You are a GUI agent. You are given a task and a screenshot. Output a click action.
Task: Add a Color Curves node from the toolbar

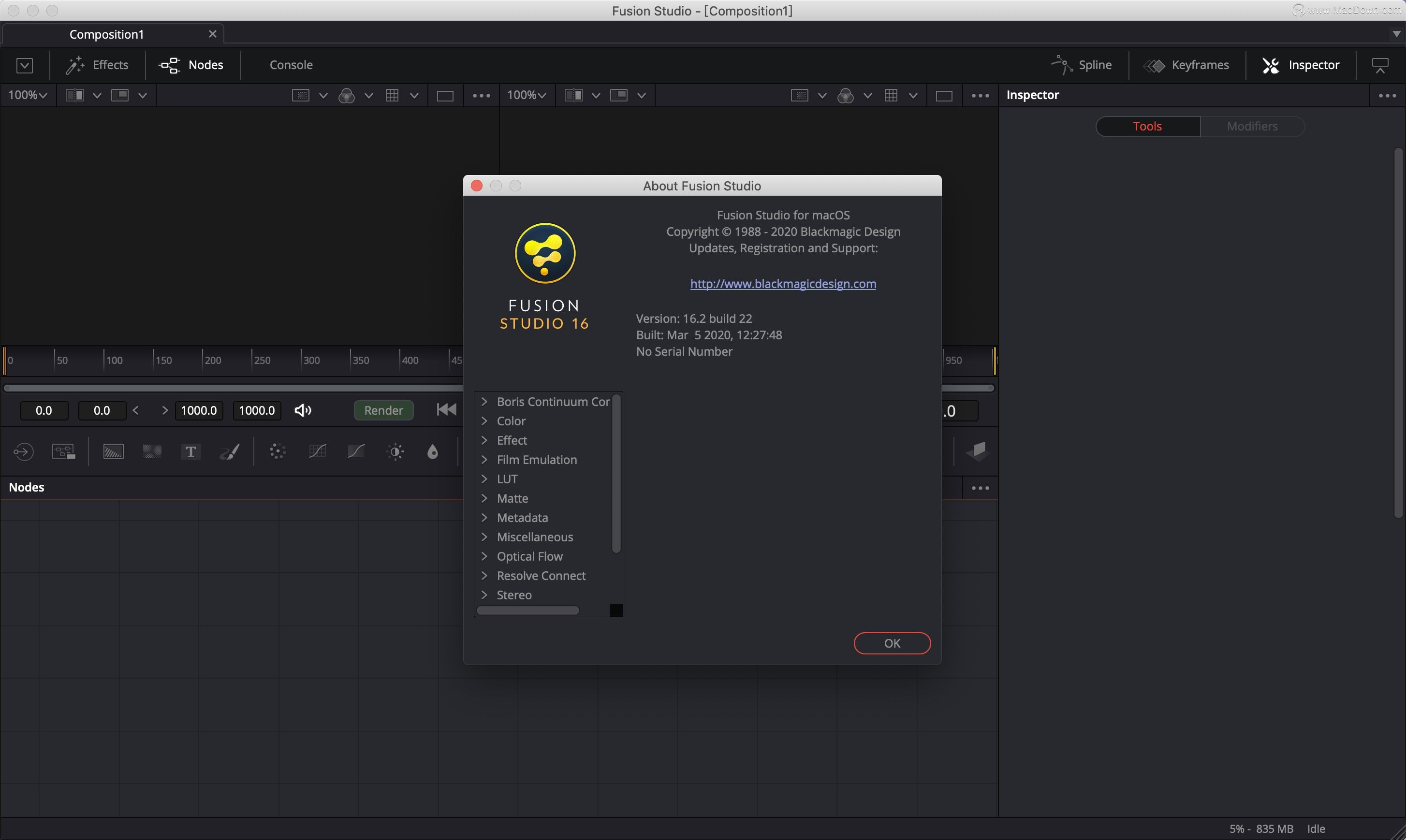[x=317, y=452]
